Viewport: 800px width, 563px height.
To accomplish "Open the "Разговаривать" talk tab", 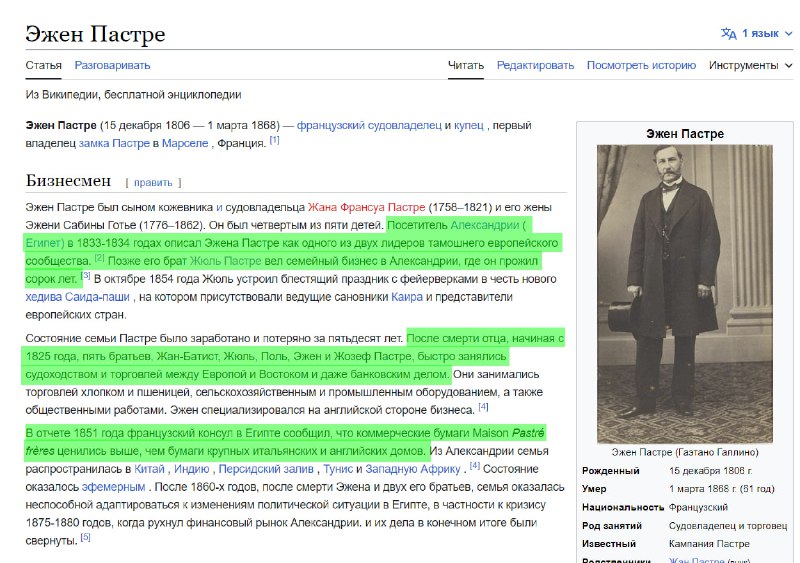I will pyautogui.click(x=112, y=65).
